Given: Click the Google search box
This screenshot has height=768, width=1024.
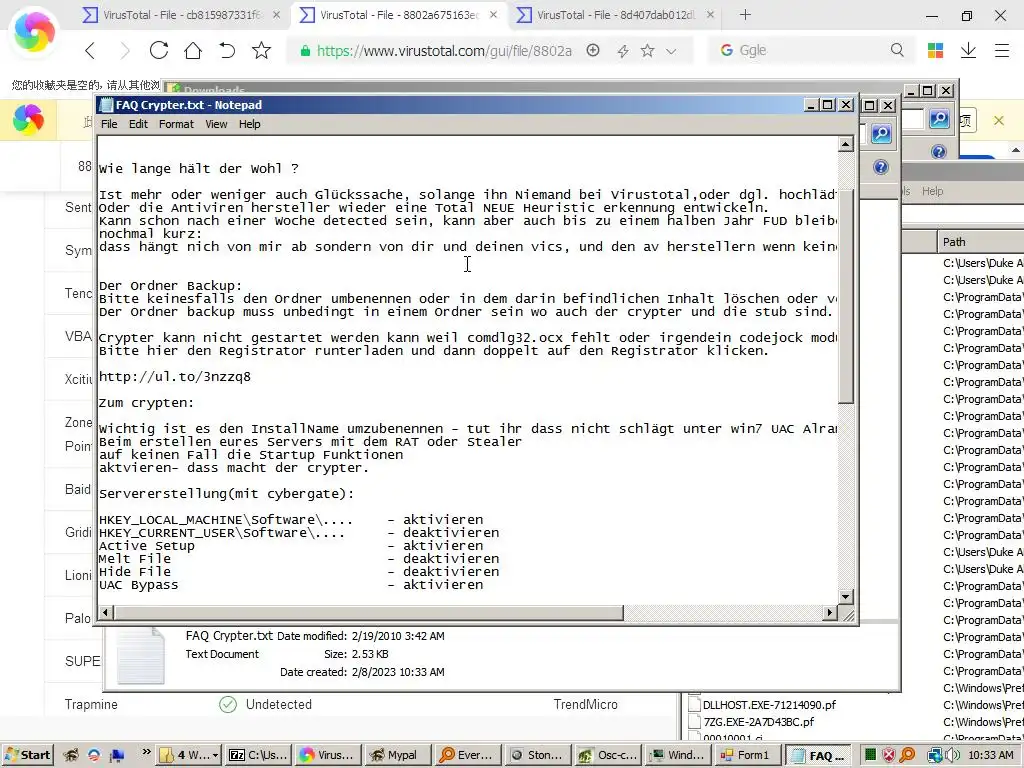Looking at the screenshot, I should 810,50.
